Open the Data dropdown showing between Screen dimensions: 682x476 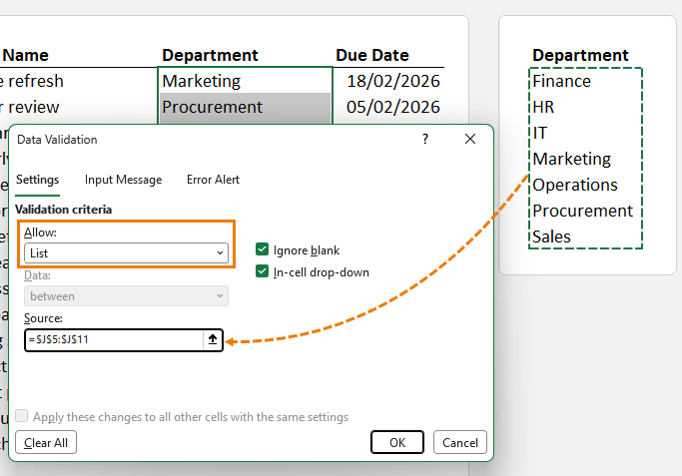coord(126,296)
